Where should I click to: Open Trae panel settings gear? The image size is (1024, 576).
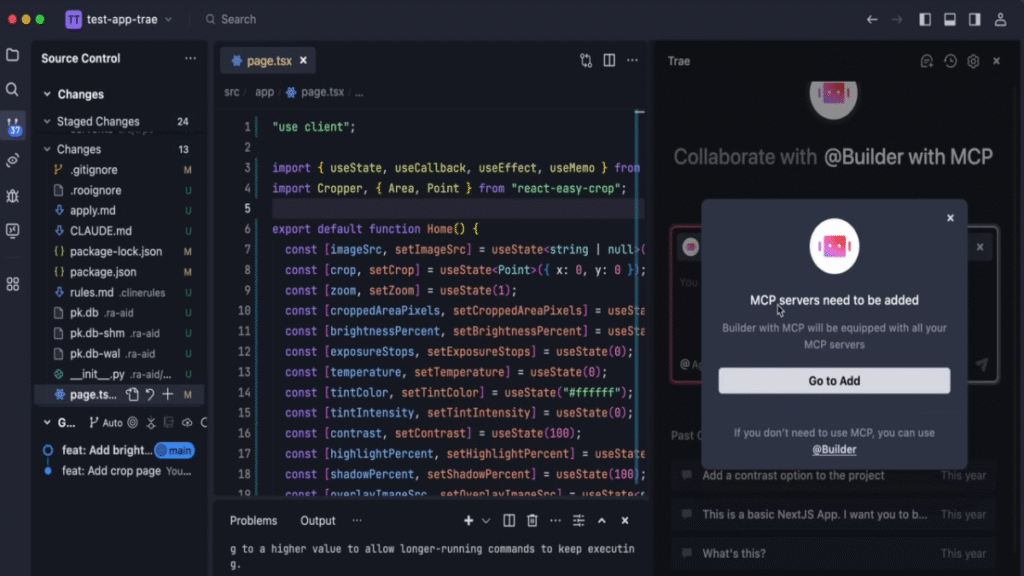[x=973, y=61]
